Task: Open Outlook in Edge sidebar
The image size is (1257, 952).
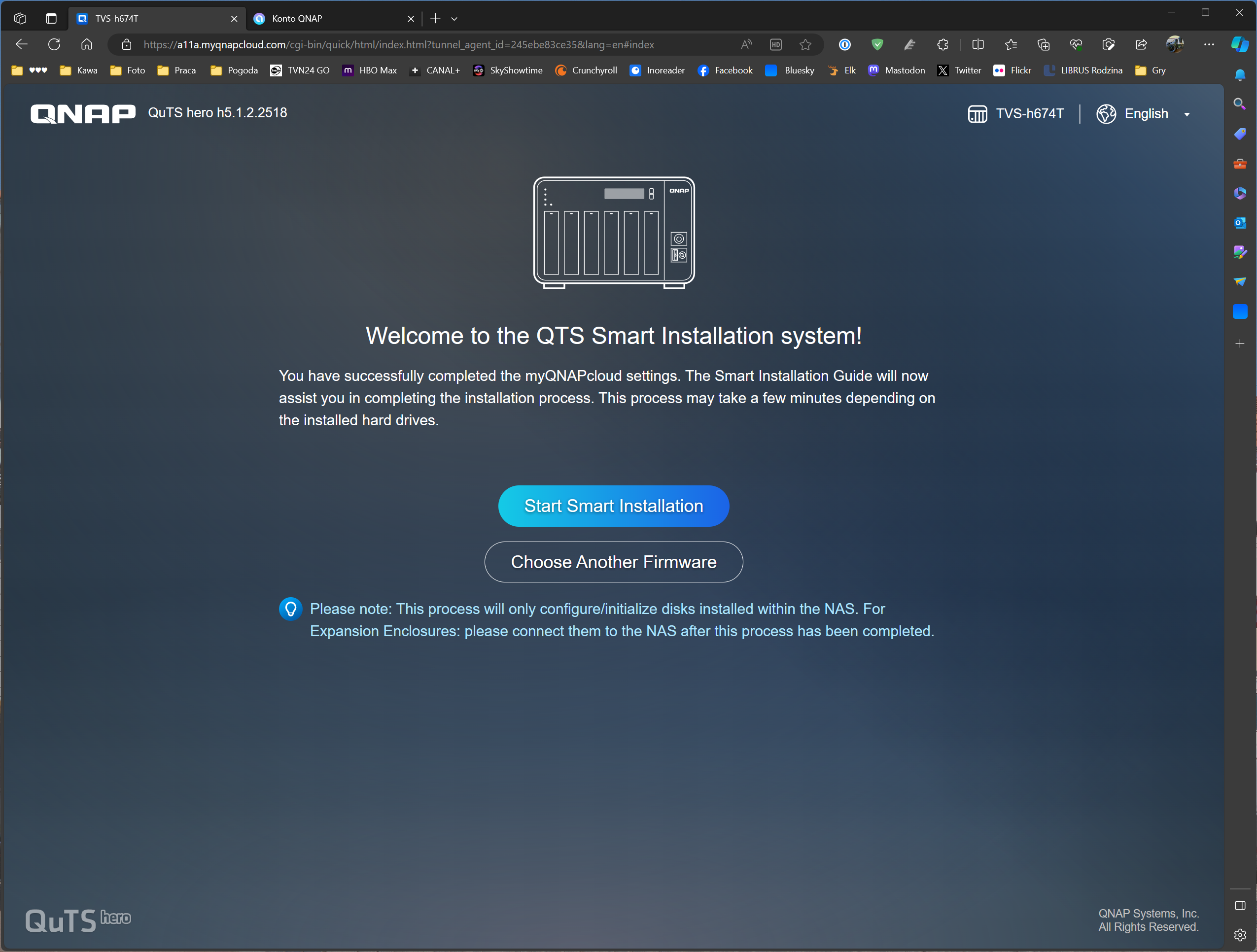Action: tap(1239, 223)
